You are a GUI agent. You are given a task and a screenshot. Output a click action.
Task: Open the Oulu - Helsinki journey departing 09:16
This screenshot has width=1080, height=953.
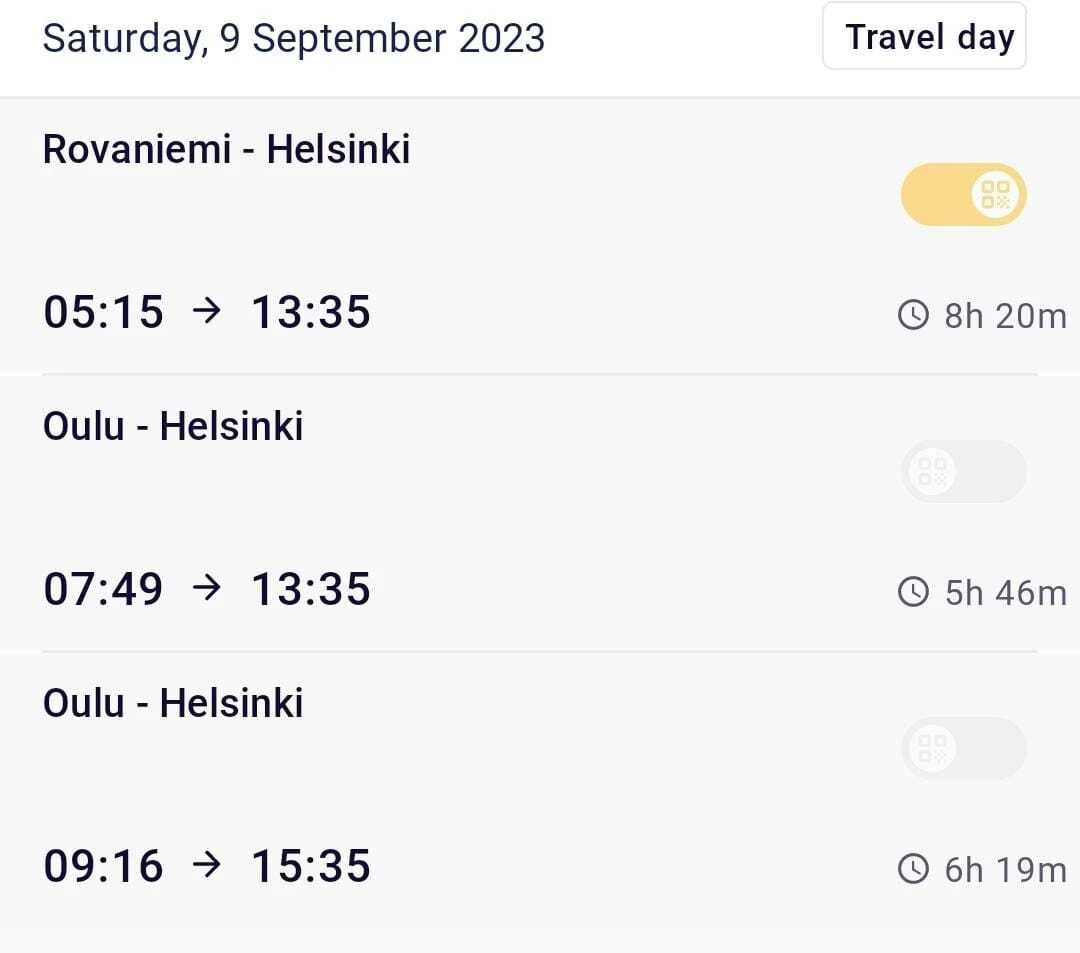pyautogui.click(x=173, y=703)
